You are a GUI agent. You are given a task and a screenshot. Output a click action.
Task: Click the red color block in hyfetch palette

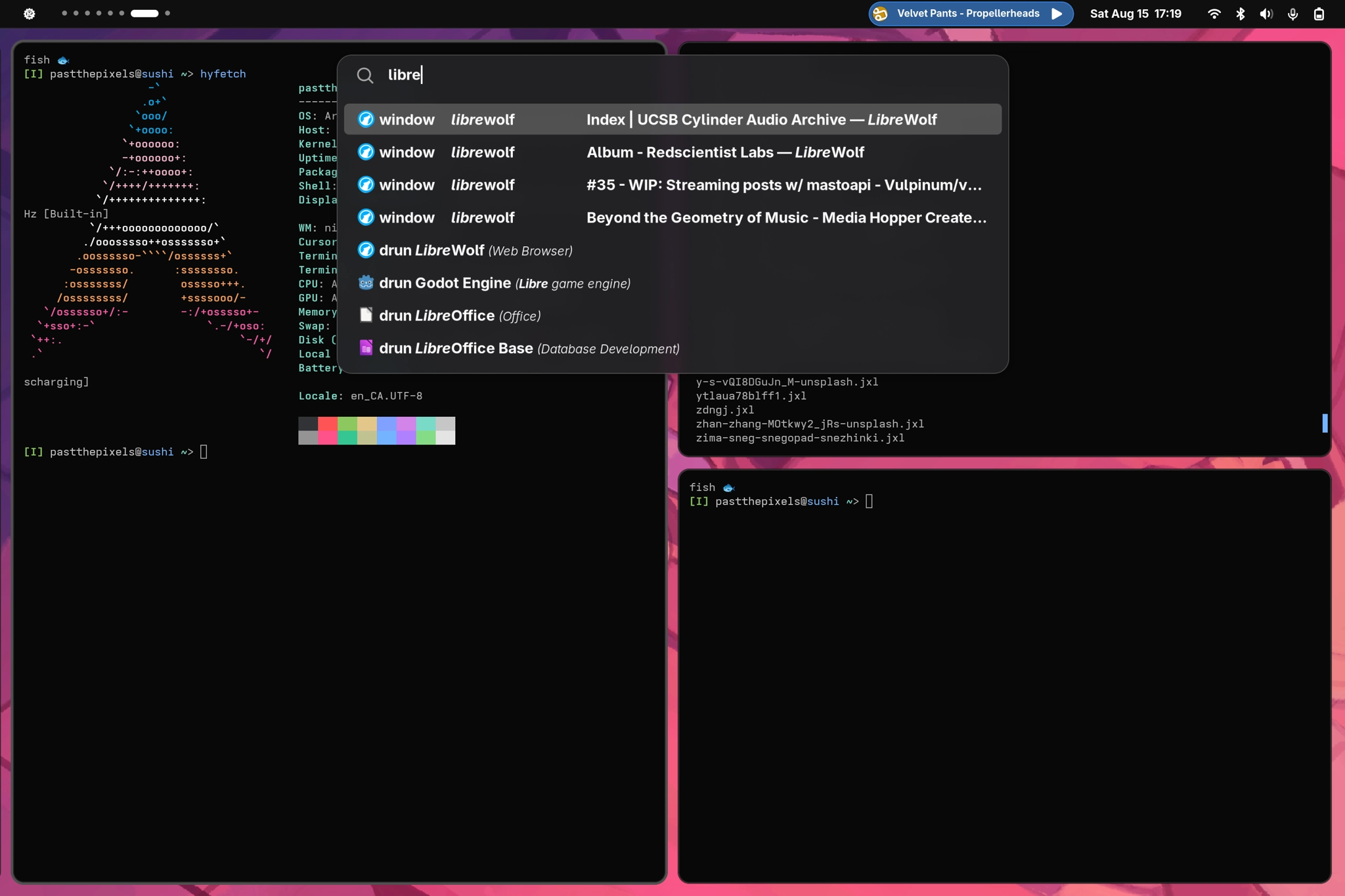coord(328,423)
